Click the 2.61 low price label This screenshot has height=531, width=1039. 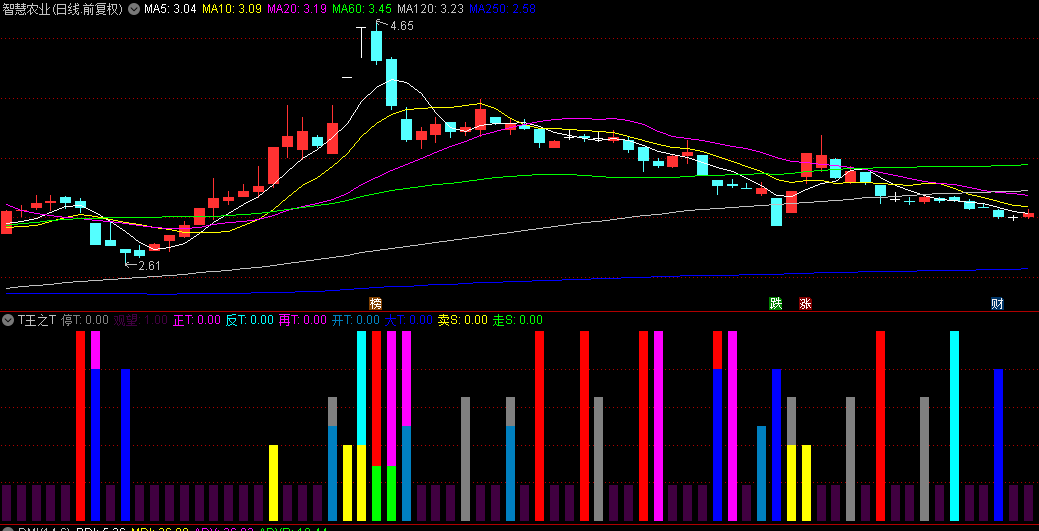(x=150, y=266)
